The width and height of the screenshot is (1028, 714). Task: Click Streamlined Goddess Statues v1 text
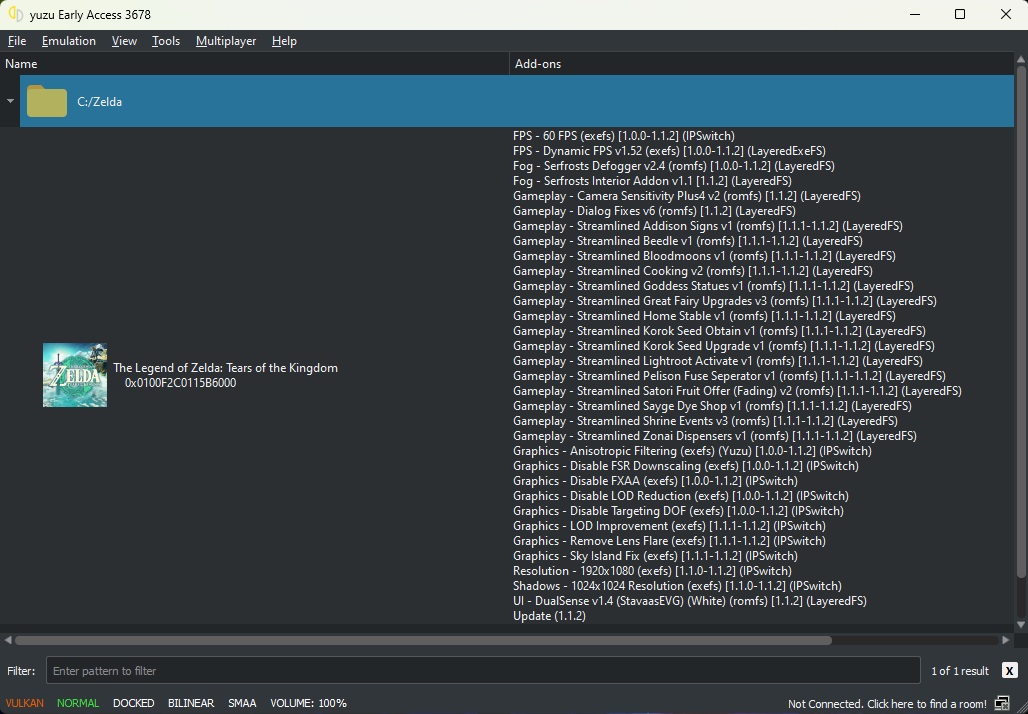(713, 286)
